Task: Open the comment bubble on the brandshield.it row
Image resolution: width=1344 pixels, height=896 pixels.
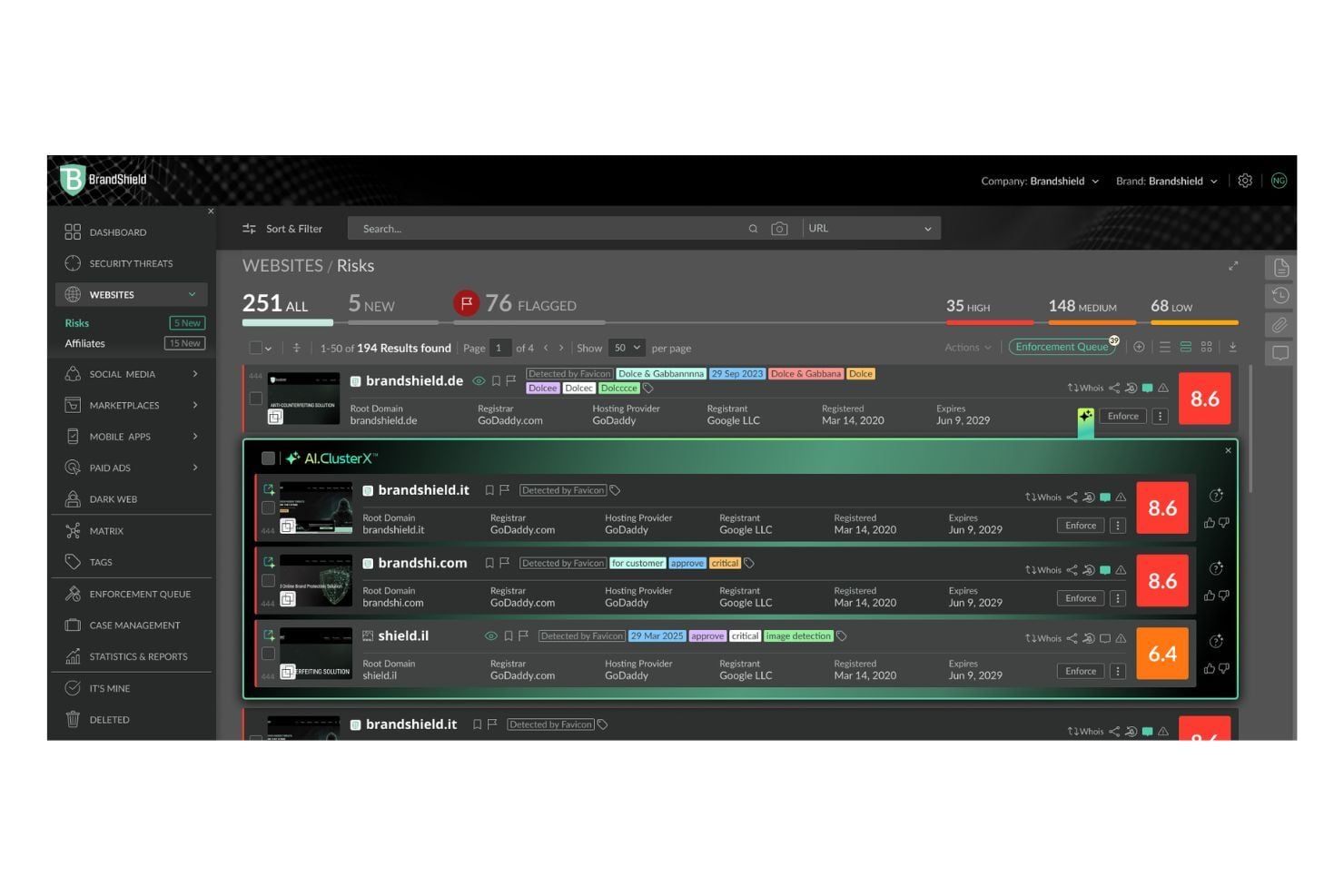Action: (x=1105, y=497)
